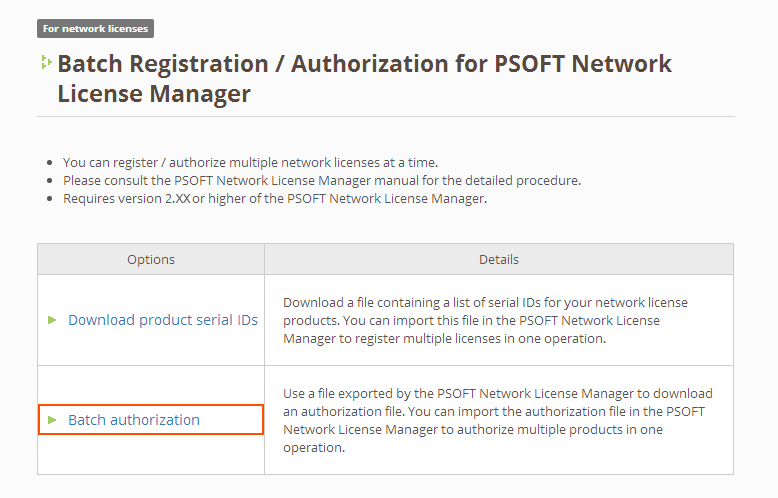This screenshot has height=498, width=778.
Task: Click bullet marker of the version requirement note
Action: 50,199
